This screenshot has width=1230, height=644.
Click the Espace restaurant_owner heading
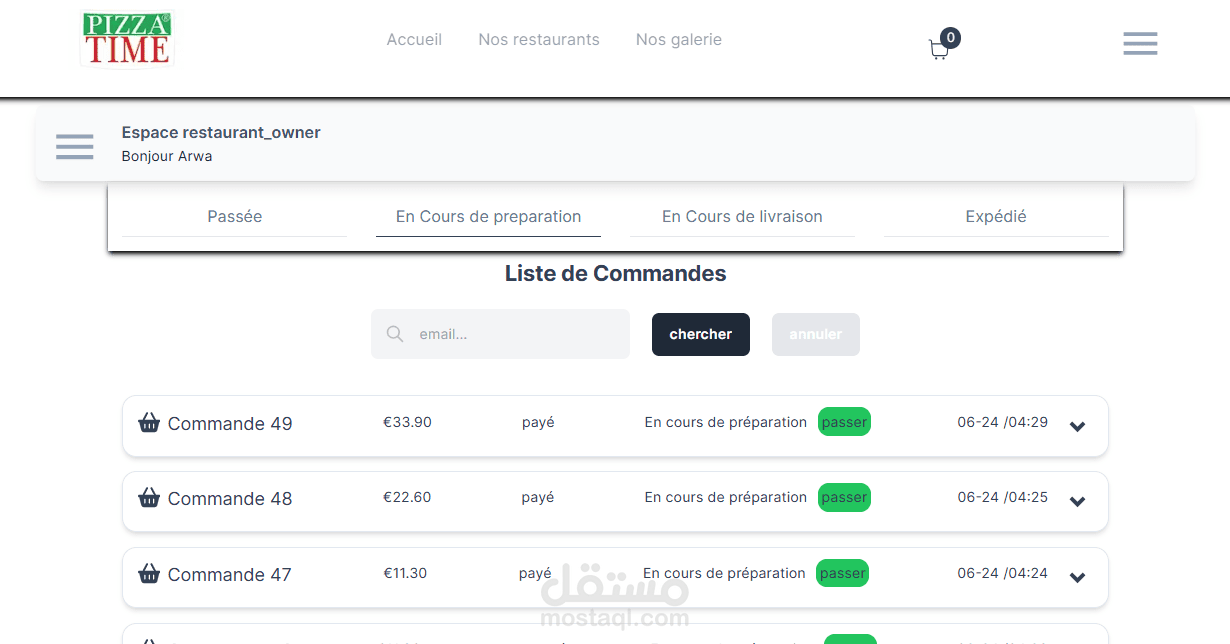click(221, 132)
